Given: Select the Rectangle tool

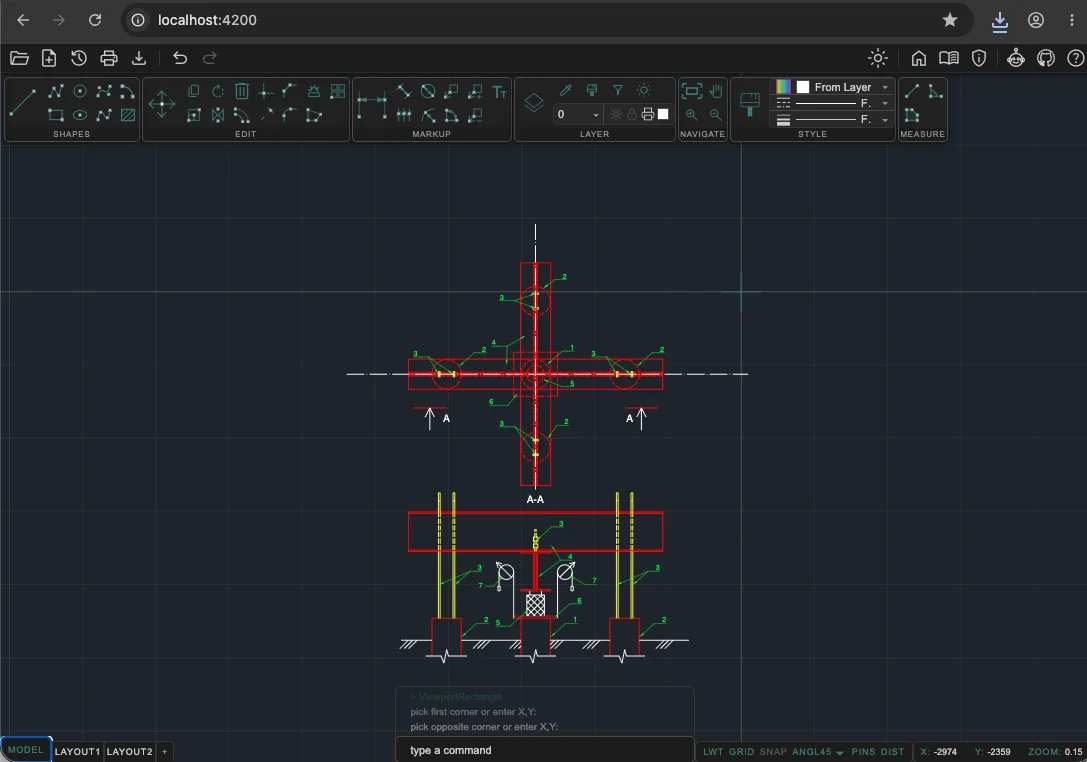Looking at the screenshot, I should tap(56, 115).
